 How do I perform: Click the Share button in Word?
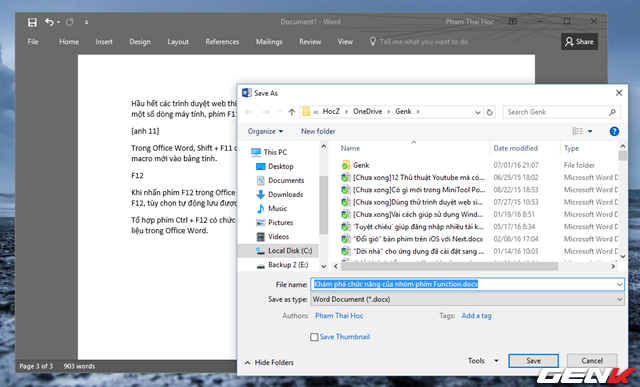pyautogui.click(x=579, y=41)
